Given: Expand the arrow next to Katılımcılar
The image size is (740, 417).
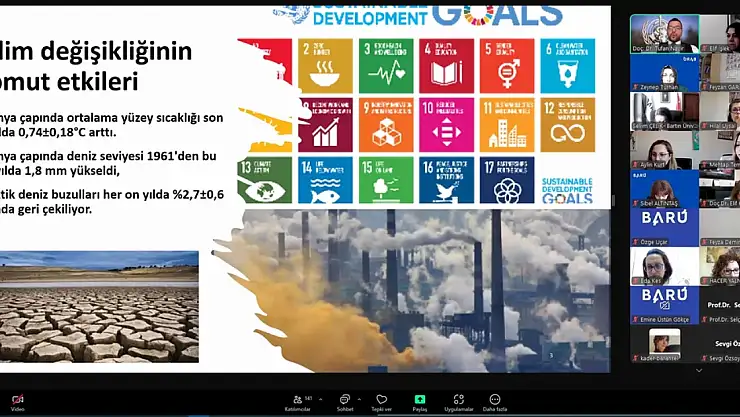Looking at the screenshot, I should pos(320,400).
